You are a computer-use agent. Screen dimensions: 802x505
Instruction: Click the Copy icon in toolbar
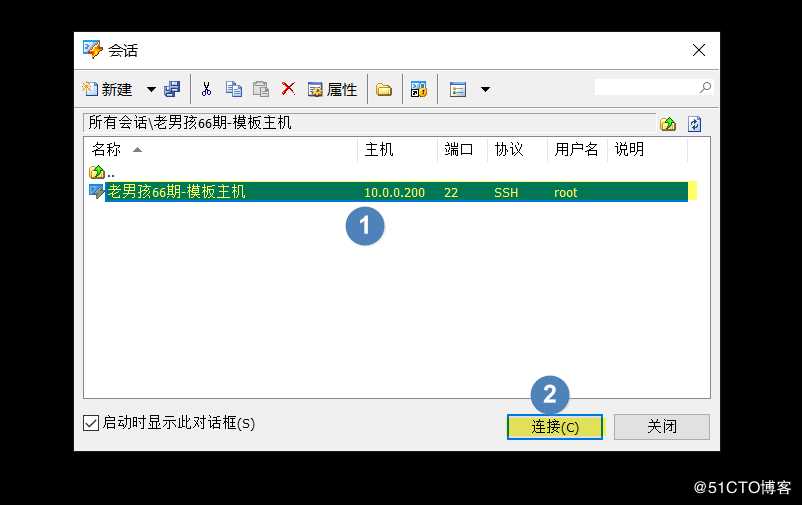click(234, 90)
